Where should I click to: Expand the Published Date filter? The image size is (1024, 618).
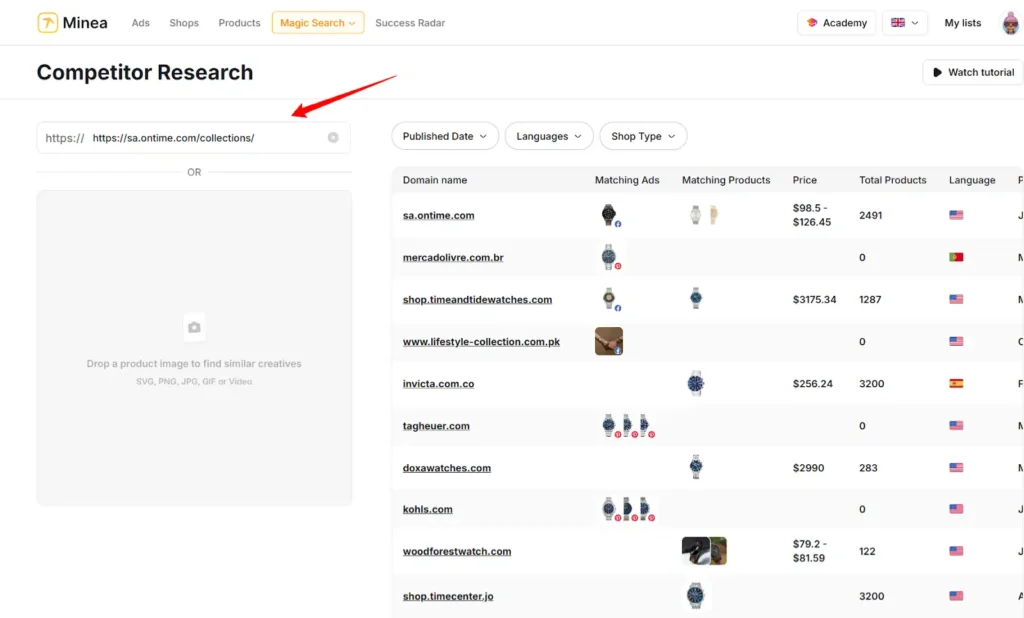coord(445,136)
